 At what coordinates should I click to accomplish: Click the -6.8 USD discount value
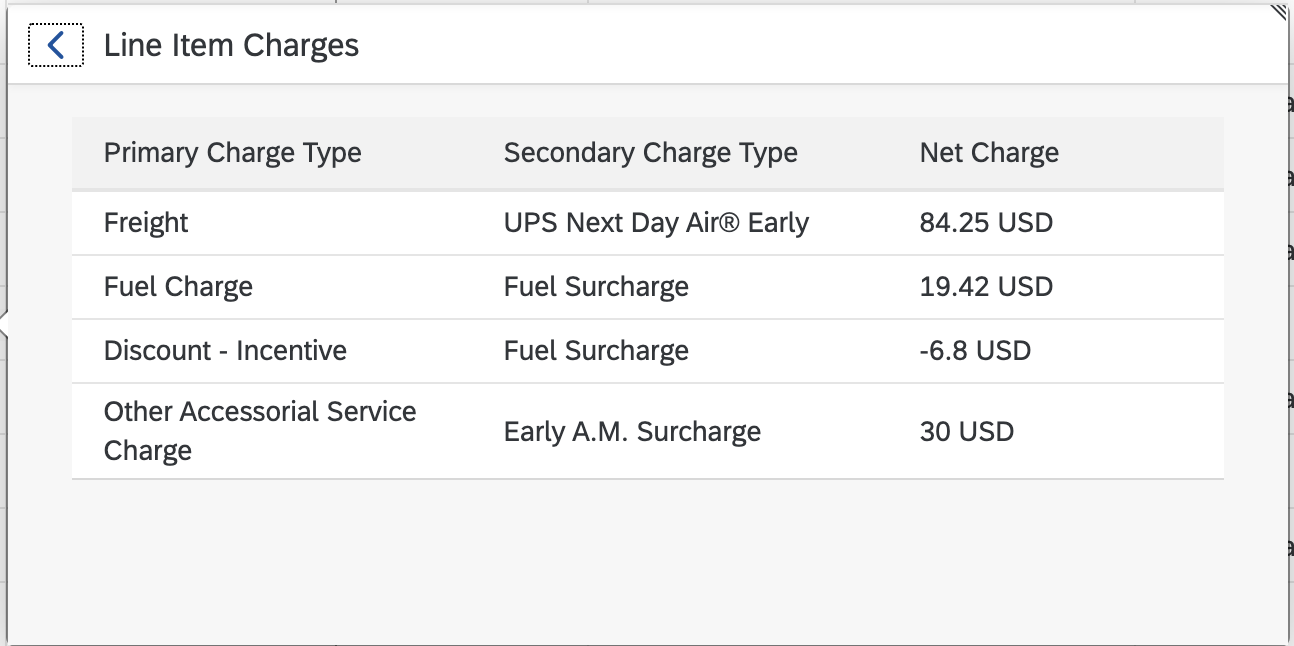[975, 351]
